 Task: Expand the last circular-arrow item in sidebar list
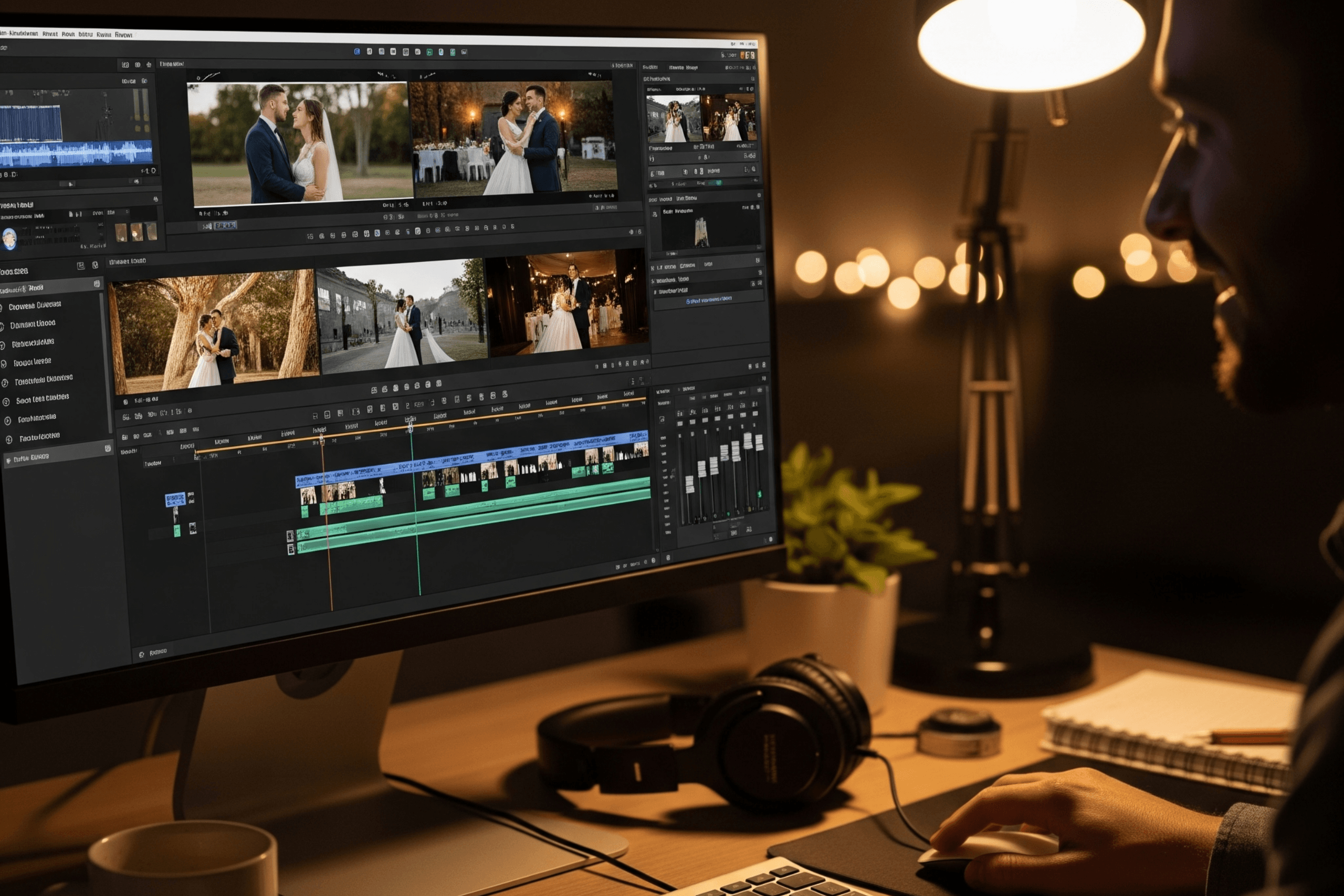pyautogui.click(x=9, y=439)
